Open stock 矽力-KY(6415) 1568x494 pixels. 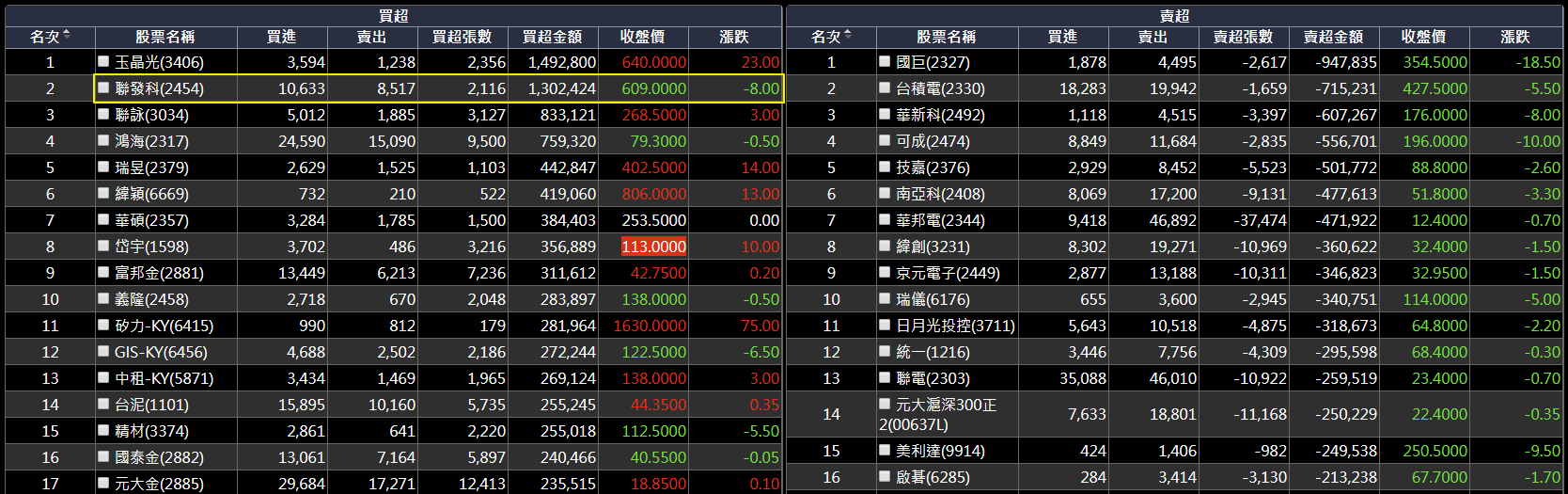click(x=164, y=326)
